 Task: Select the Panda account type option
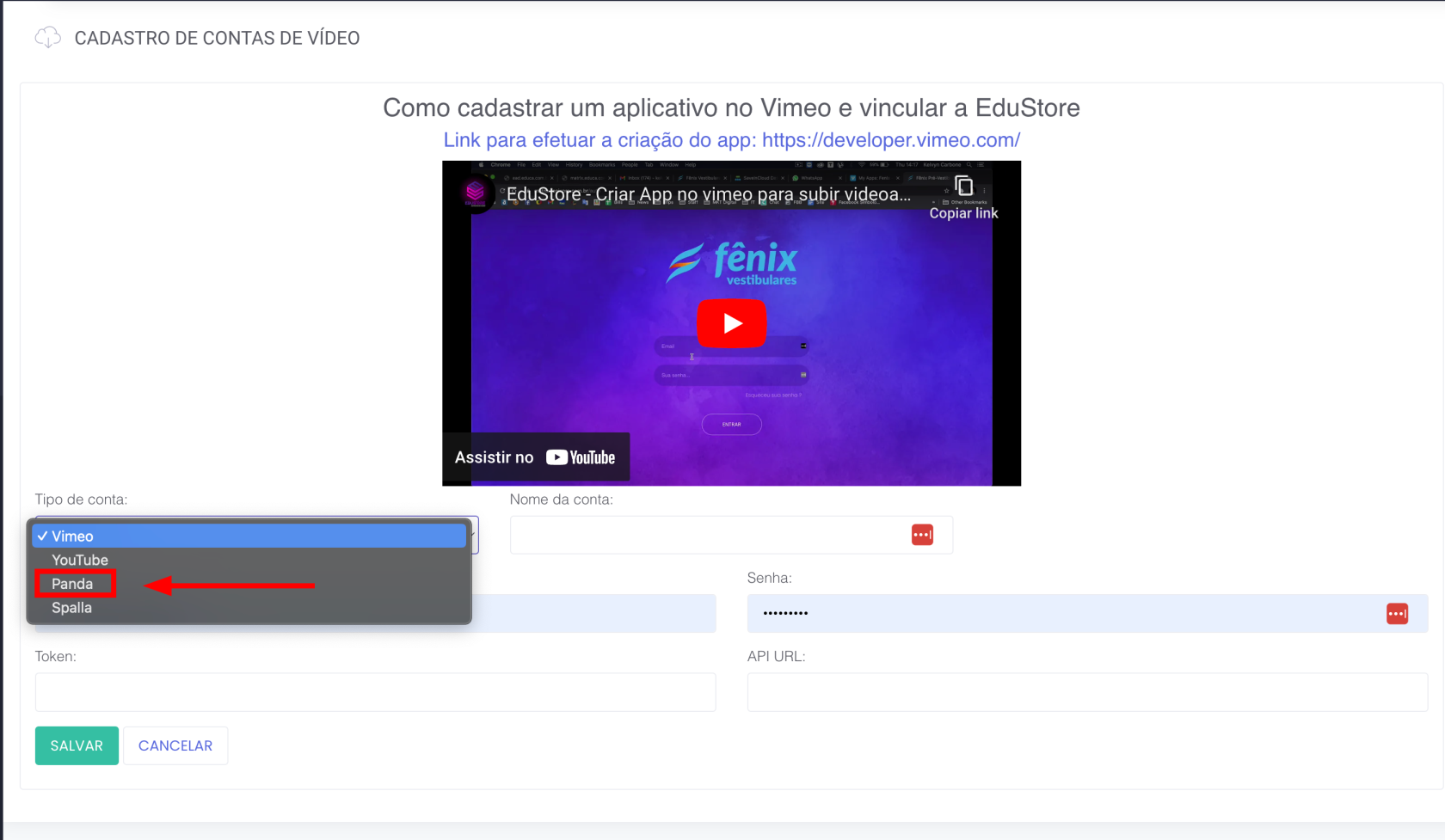pos(72,585)
